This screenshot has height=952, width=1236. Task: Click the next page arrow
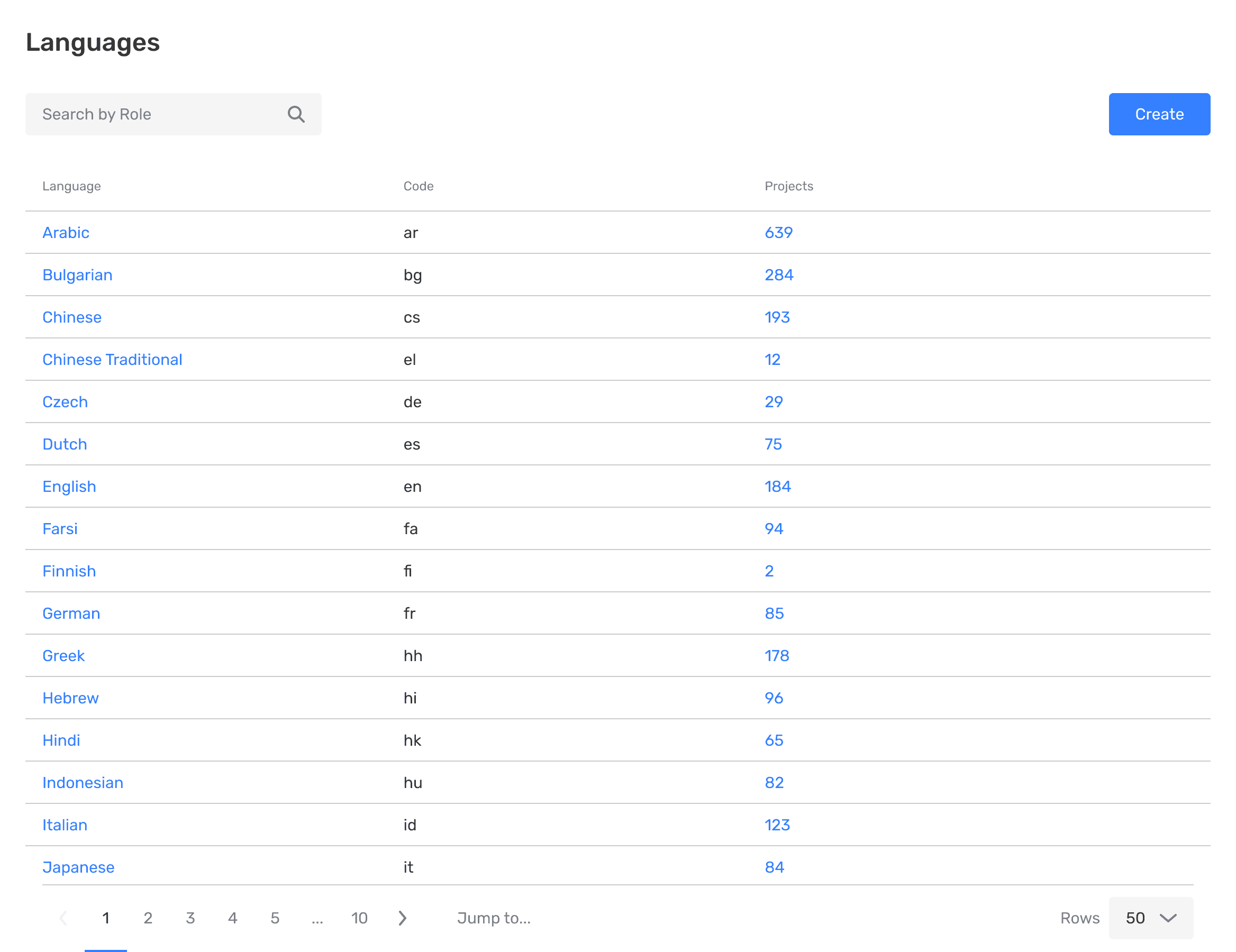coord(402,918)
